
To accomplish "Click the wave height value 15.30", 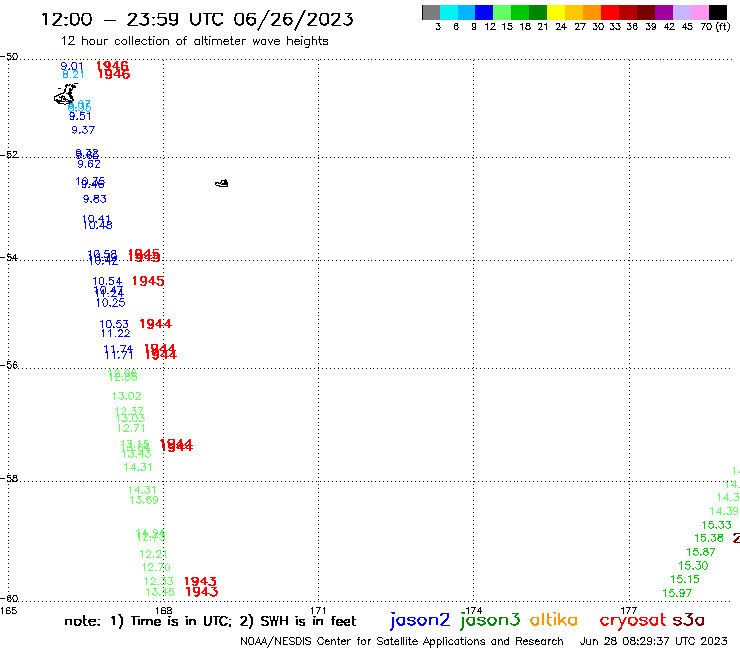I will tap(693, 566).
